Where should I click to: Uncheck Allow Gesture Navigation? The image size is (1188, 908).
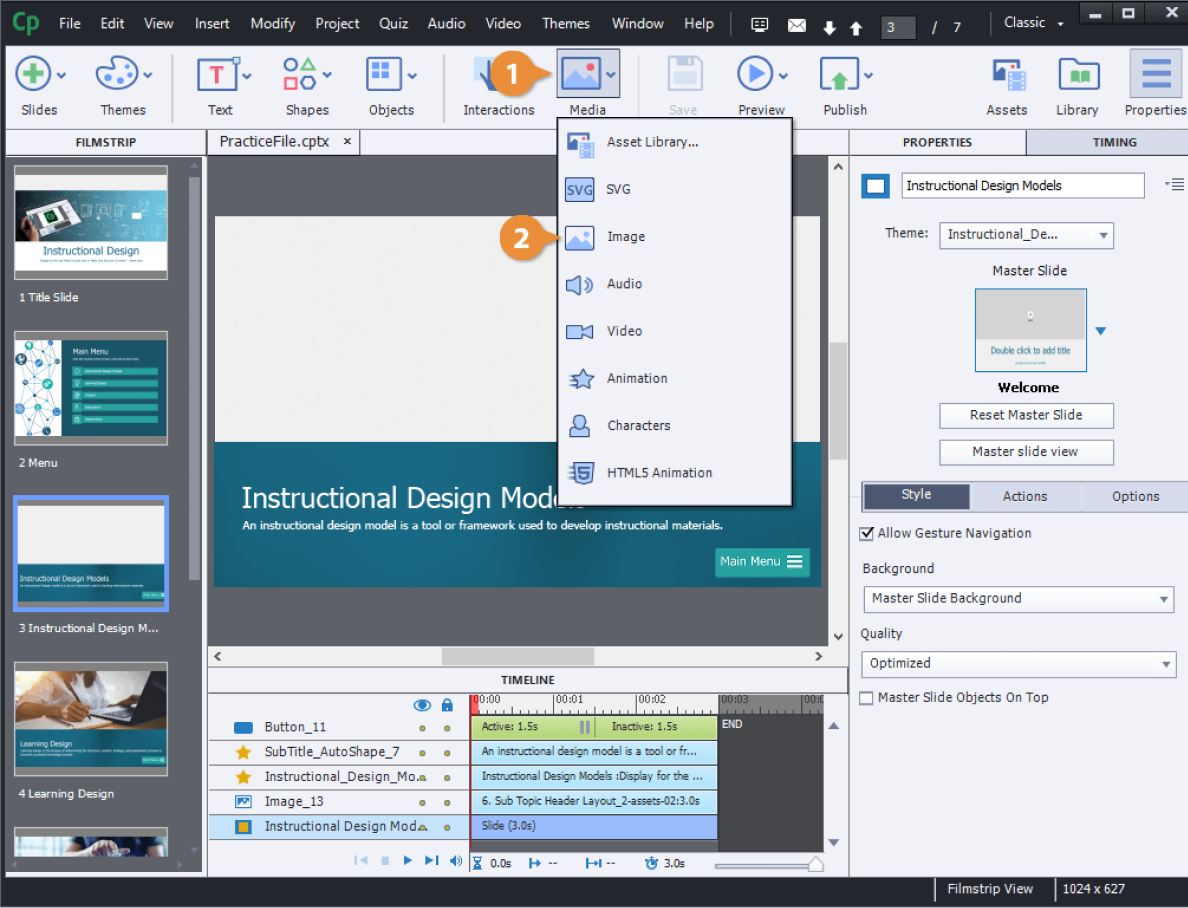(x=866, y=533)
